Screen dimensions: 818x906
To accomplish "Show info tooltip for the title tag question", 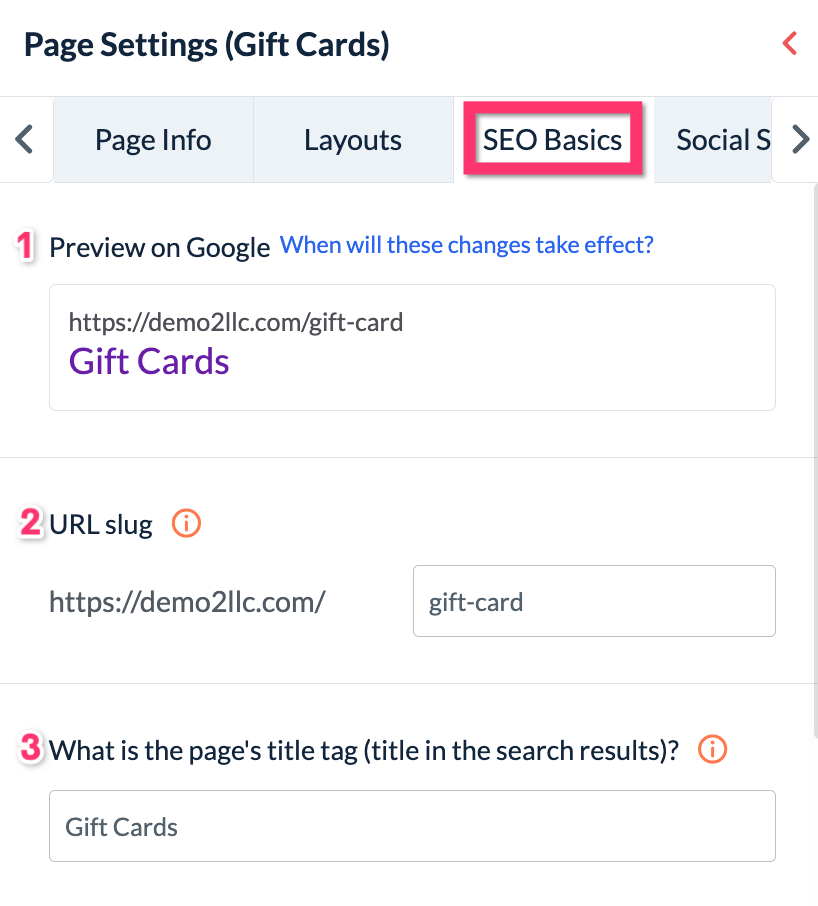I will (x=712, y=749).
